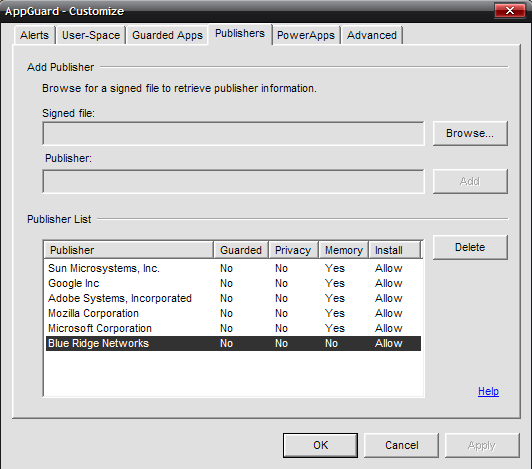Screen dimensions: 532x469
Task: Click the Install column header
Action: (x=394, y=250)
